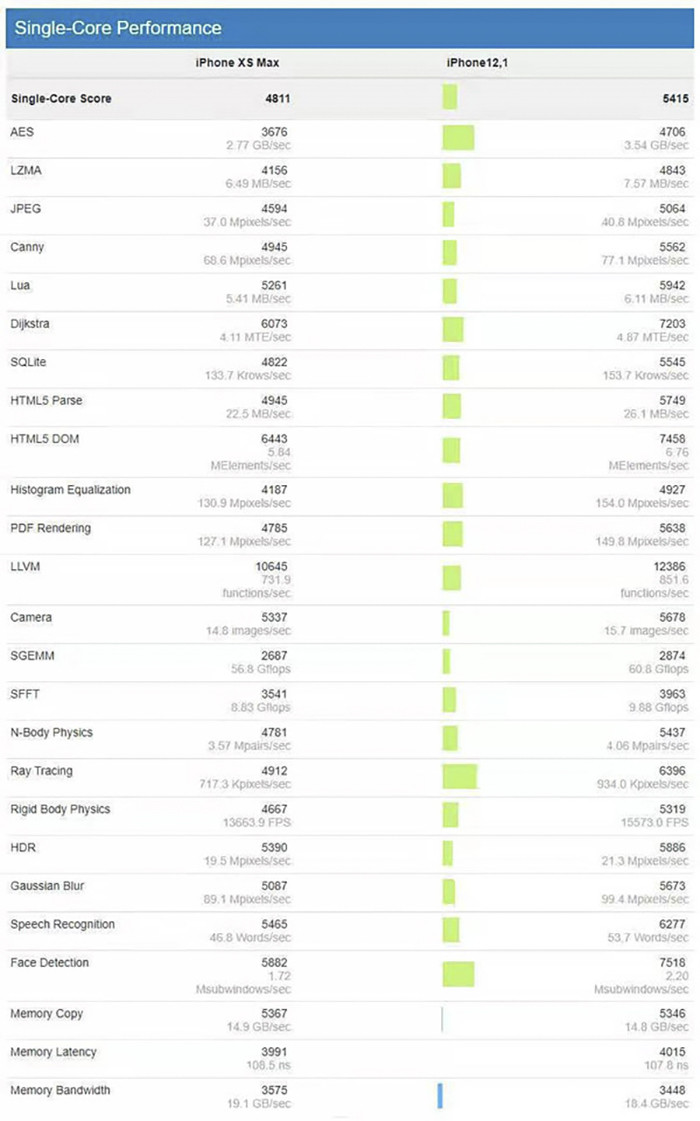The height and width of the screenshot is (1121, 700).
Task: Select the N-Body Physics row label
Action: [x=51, y=733]
